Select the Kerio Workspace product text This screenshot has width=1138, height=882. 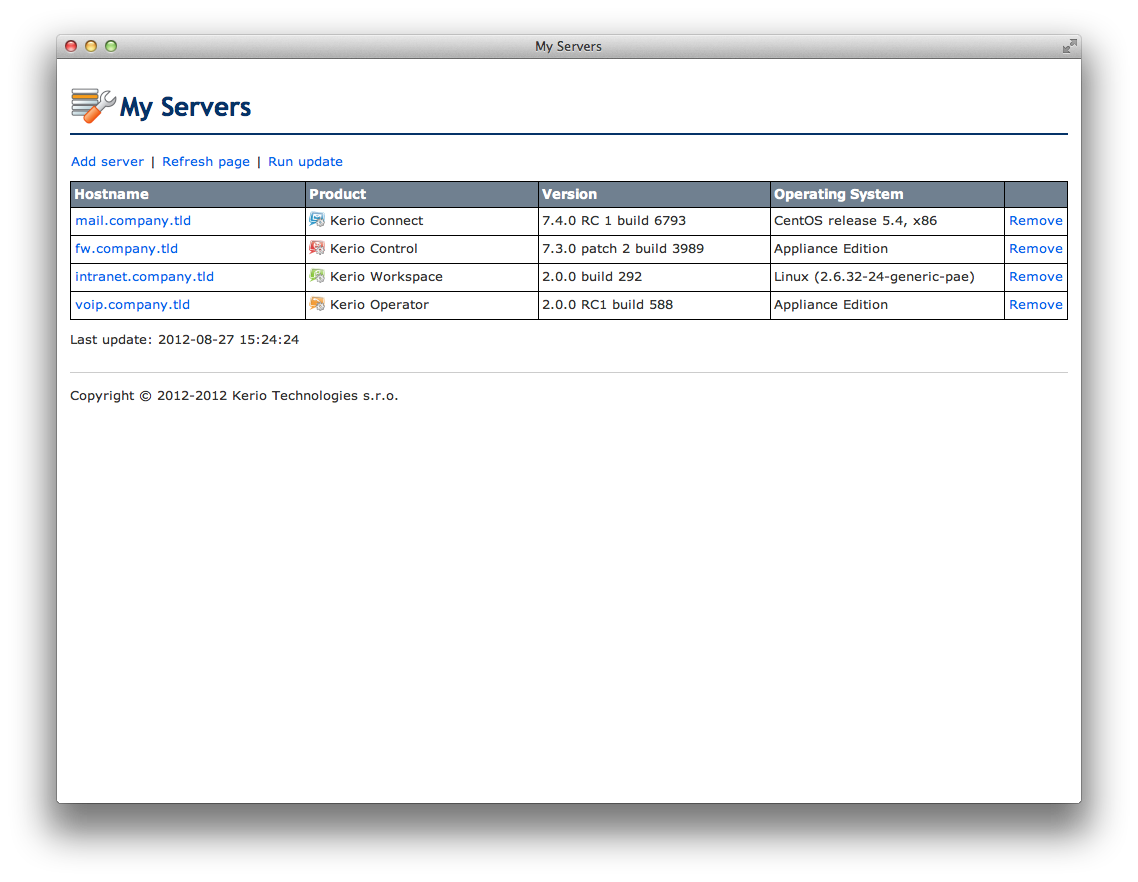386,277
